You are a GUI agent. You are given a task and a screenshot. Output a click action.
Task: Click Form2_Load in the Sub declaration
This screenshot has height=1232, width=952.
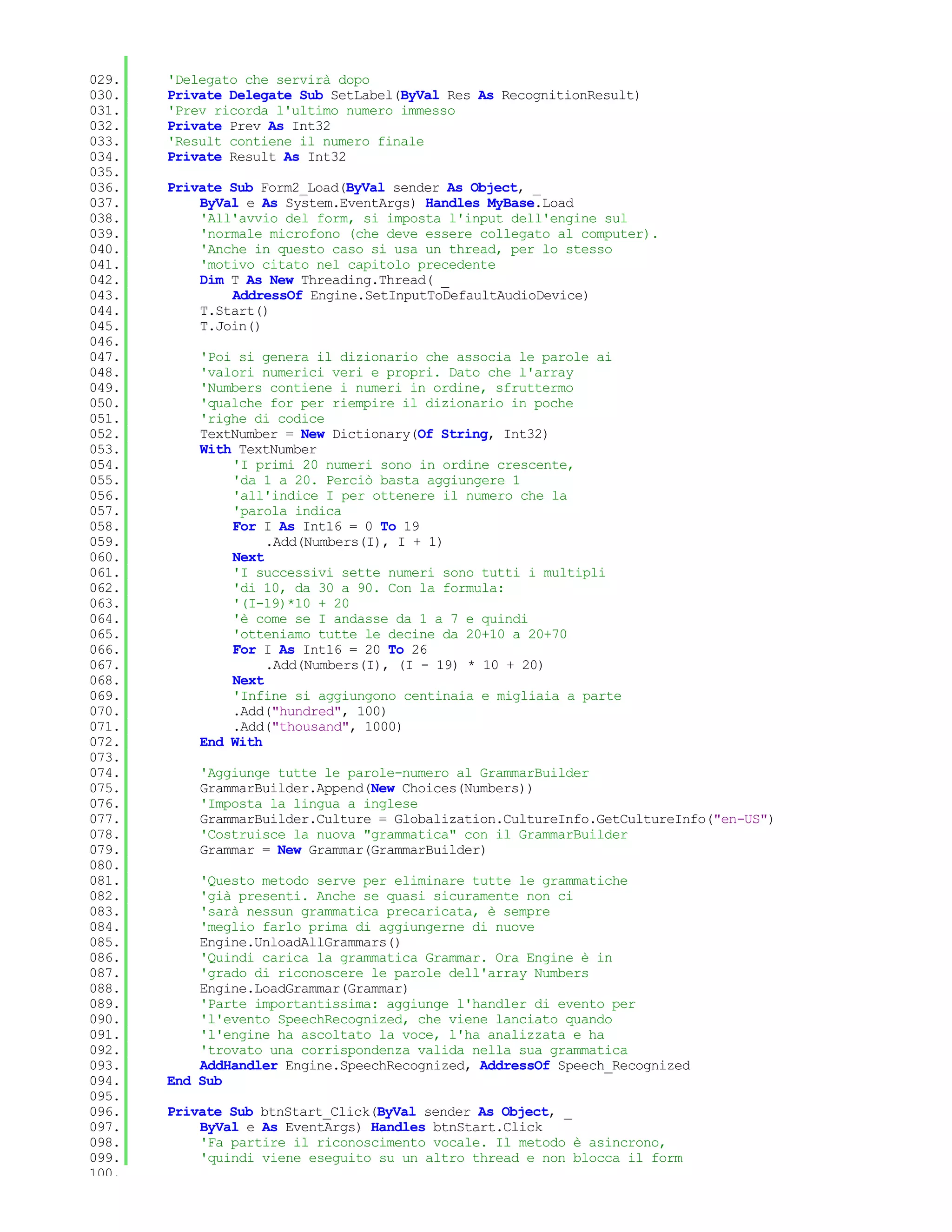[x=299, y=188]
